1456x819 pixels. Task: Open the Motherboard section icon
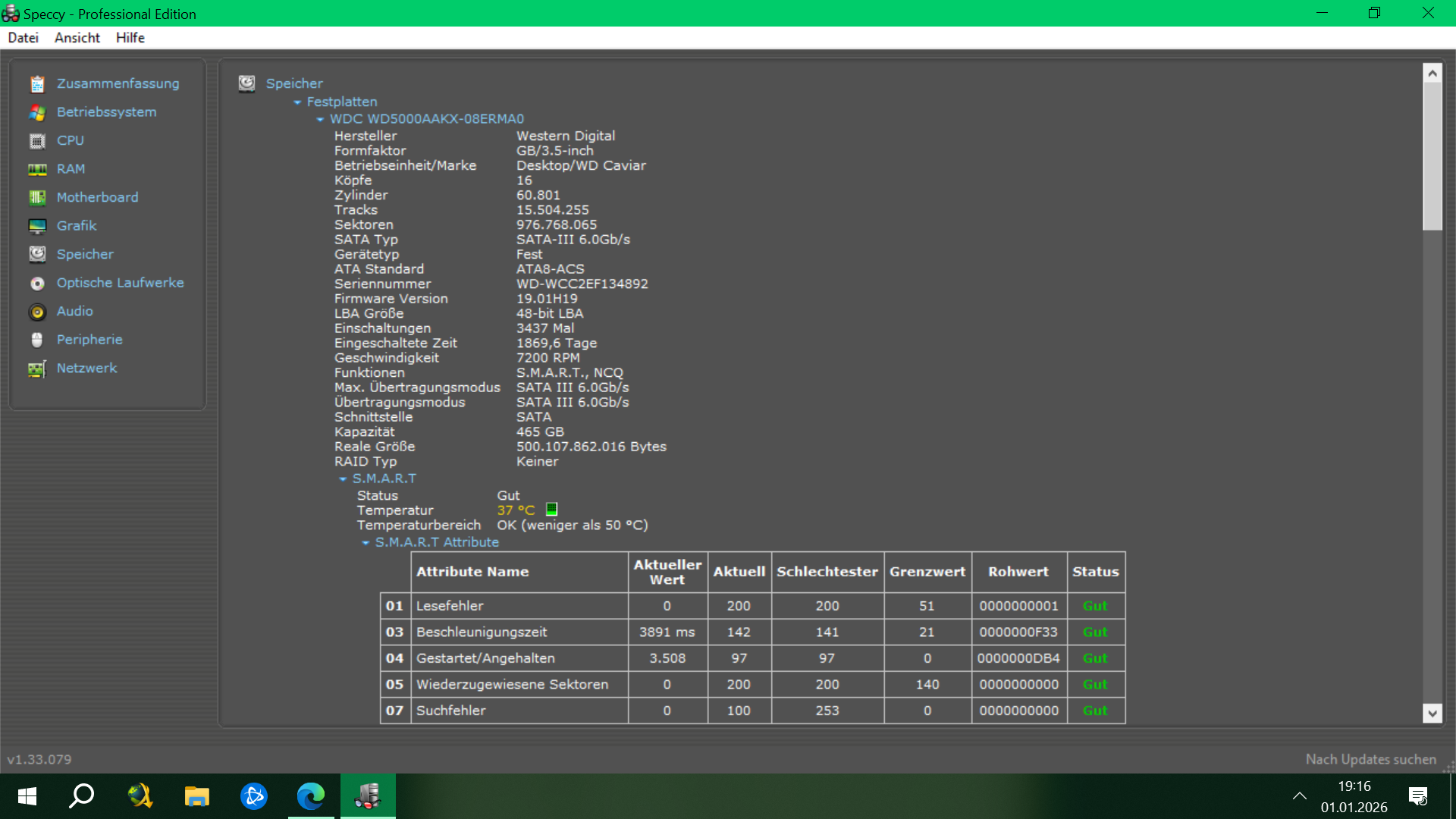37,198
